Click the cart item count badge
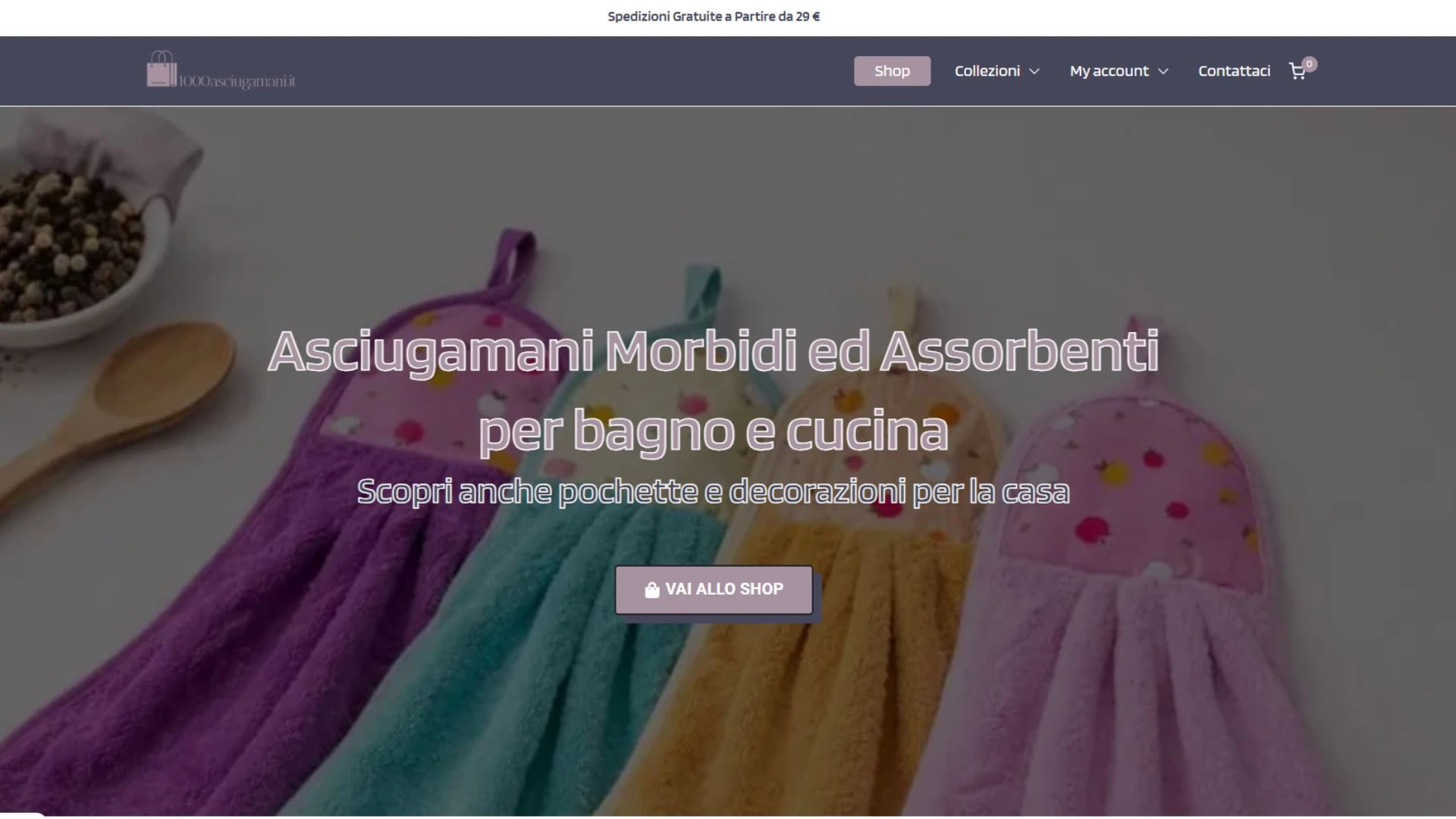1456x819 pixels. pos(1310,64)
